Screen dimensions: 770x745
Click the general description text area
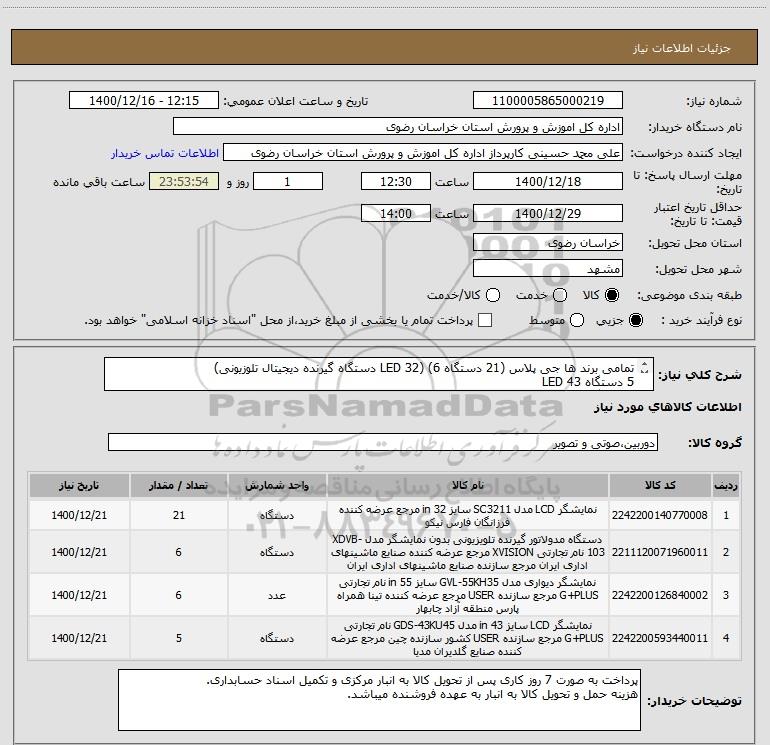(x=379, y=374)
